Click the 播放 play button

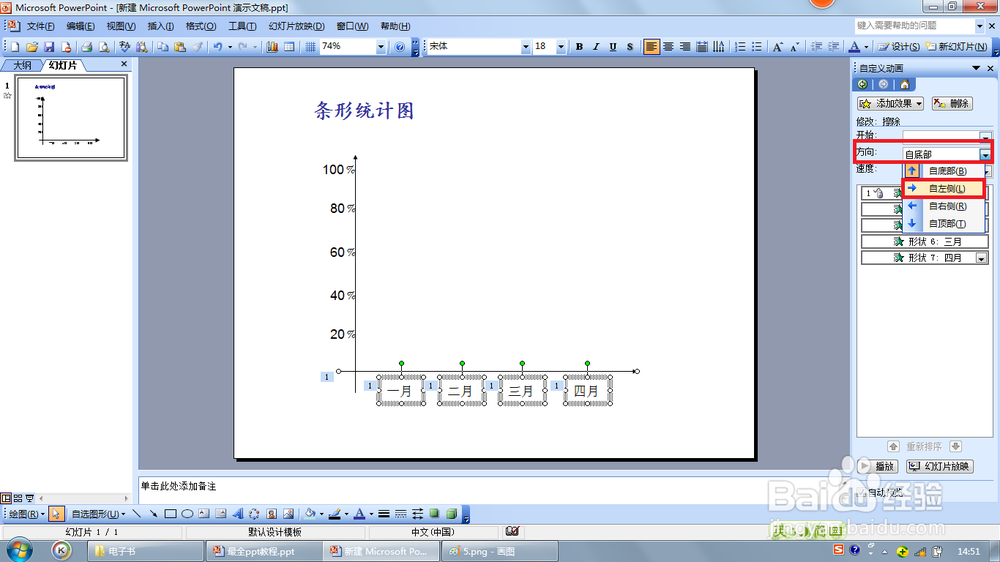coord(878,466)
